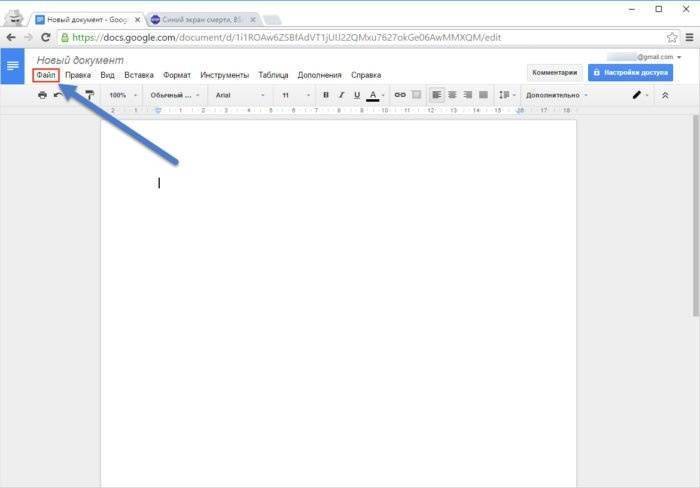The height and width of the screenshot is (488, 700).
Task: Select the Paint format roller tool
Action: pyautogui.click(x=89, y=95)
